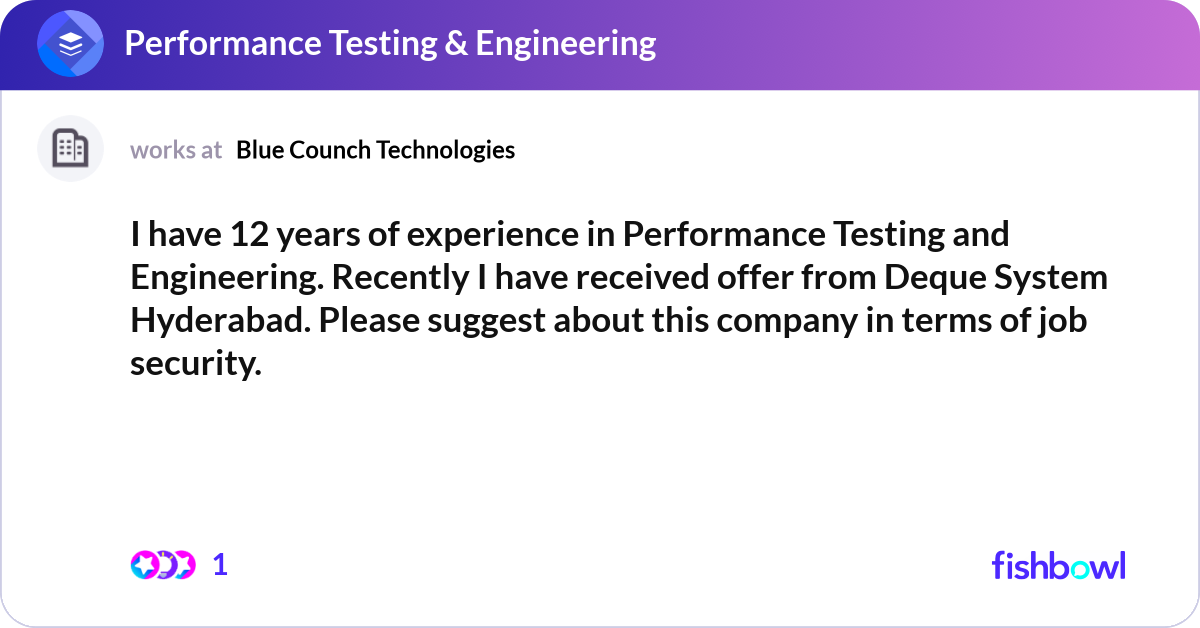
Task: Click the 'works at' label
Action: (176, 150)
